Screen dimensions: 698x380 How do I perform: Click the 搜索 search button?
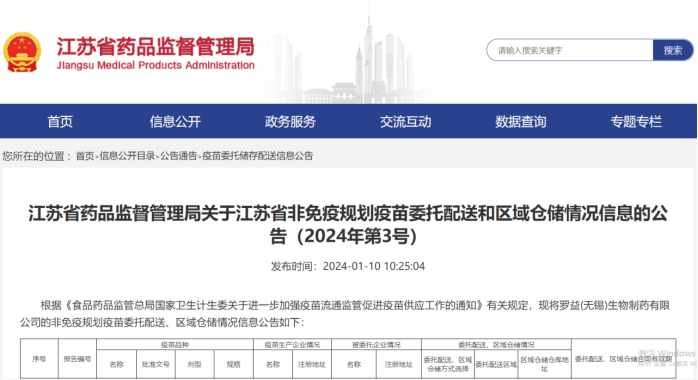673,50
